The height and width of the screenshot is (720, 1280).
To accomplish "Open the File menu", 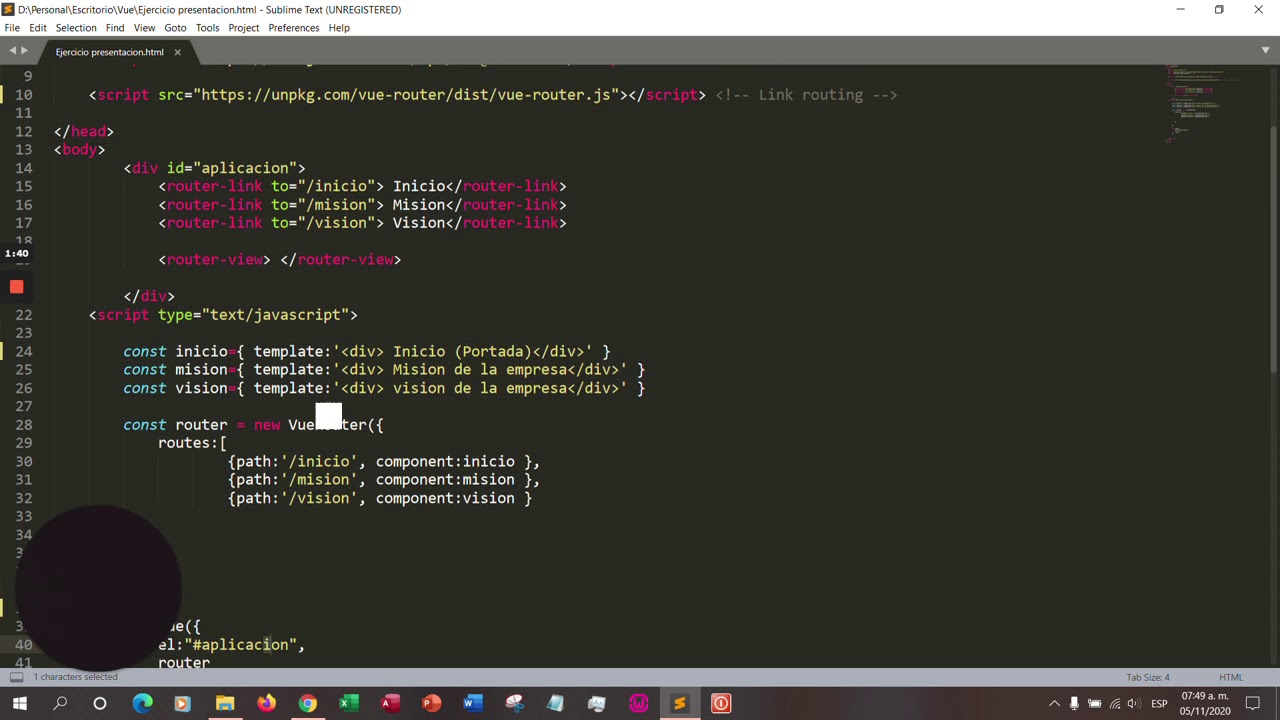I will 12,27.
